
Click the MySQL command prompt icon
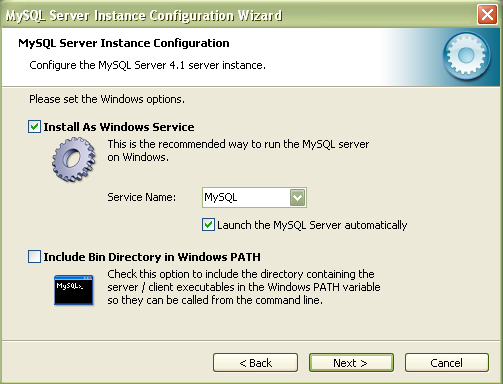pyautogui.click(x=74, y=290)
